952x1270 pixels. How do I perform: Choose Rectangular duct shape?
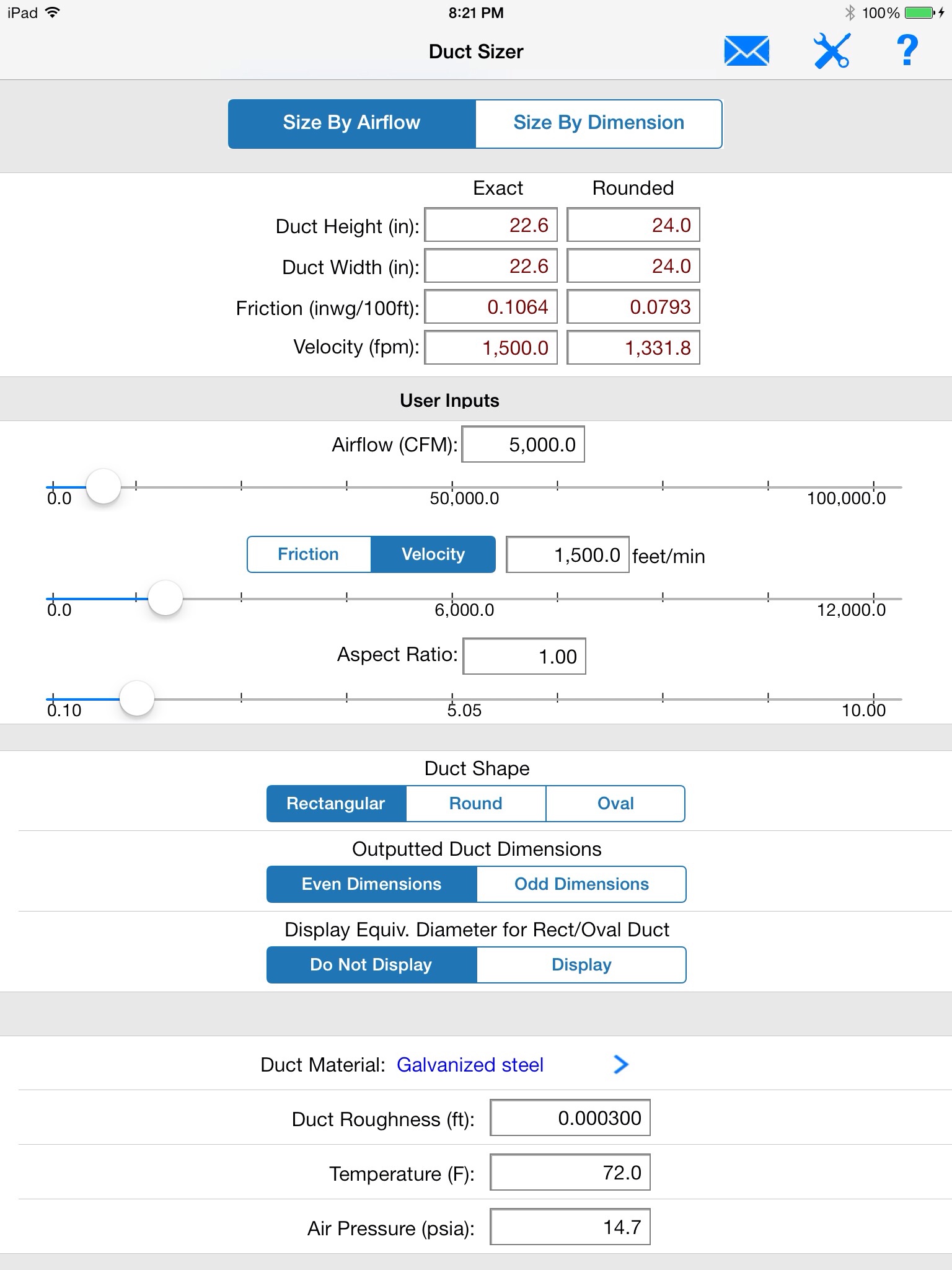tap(337, 804)
